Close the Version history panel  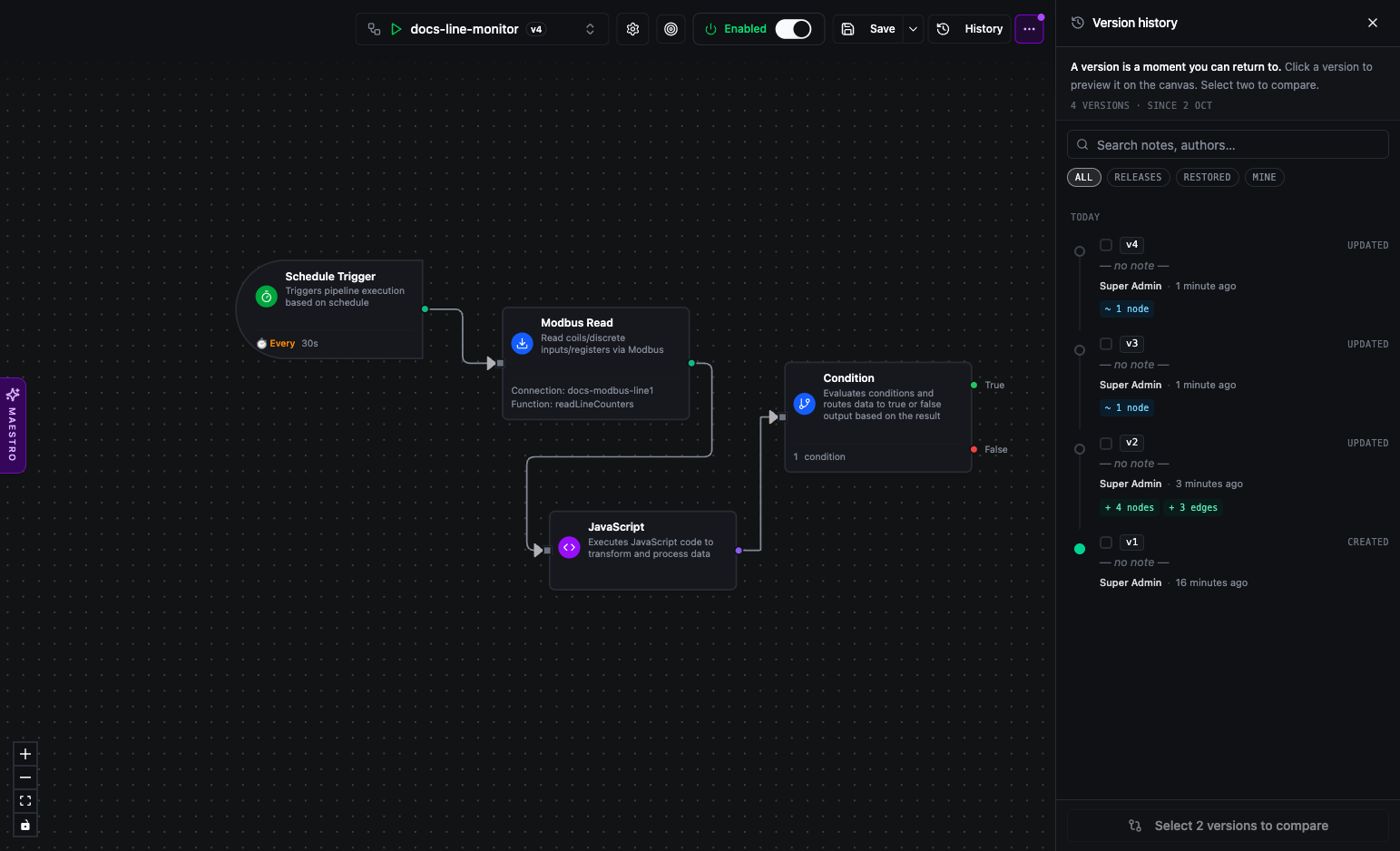coord(1373,23)
